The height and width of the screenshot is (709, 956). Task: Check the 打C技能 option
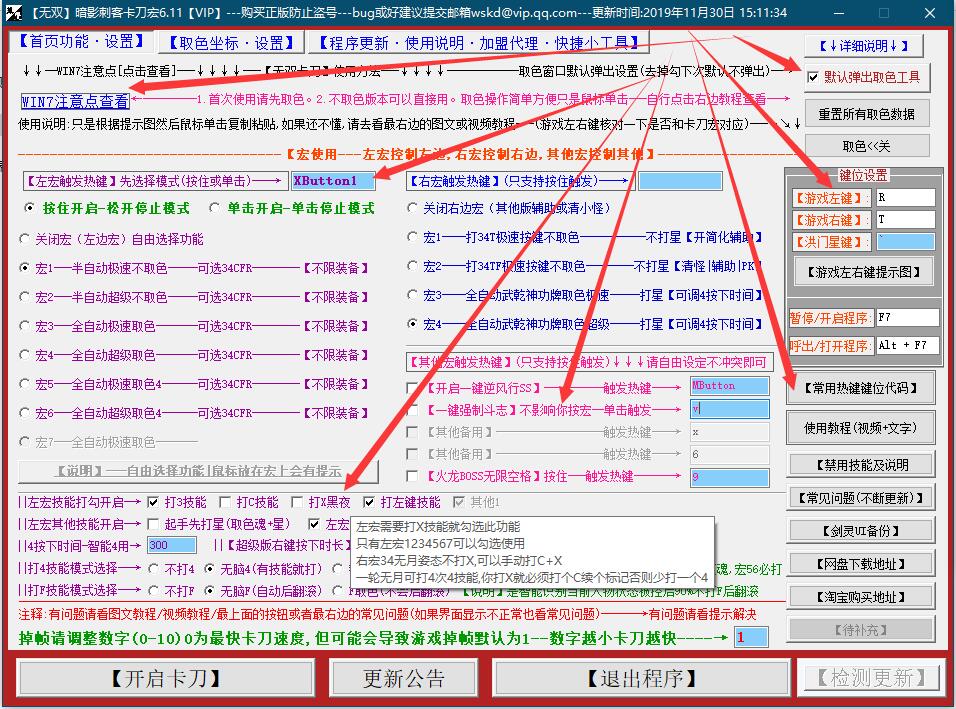(x=225, y=502)
